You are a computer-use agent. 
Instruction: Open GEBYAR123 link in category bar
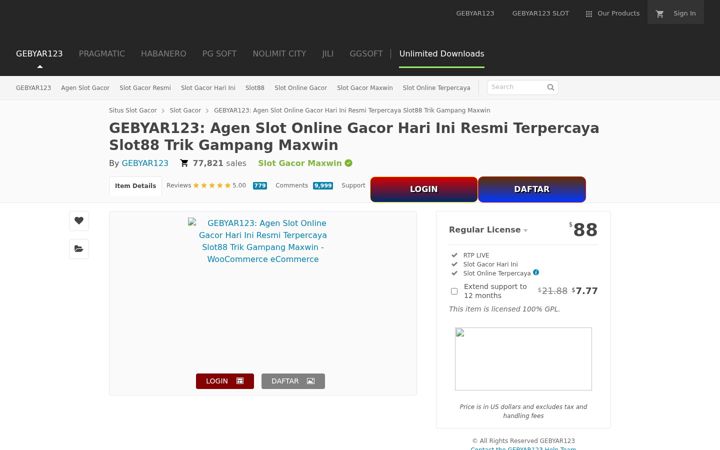point(33,88)
